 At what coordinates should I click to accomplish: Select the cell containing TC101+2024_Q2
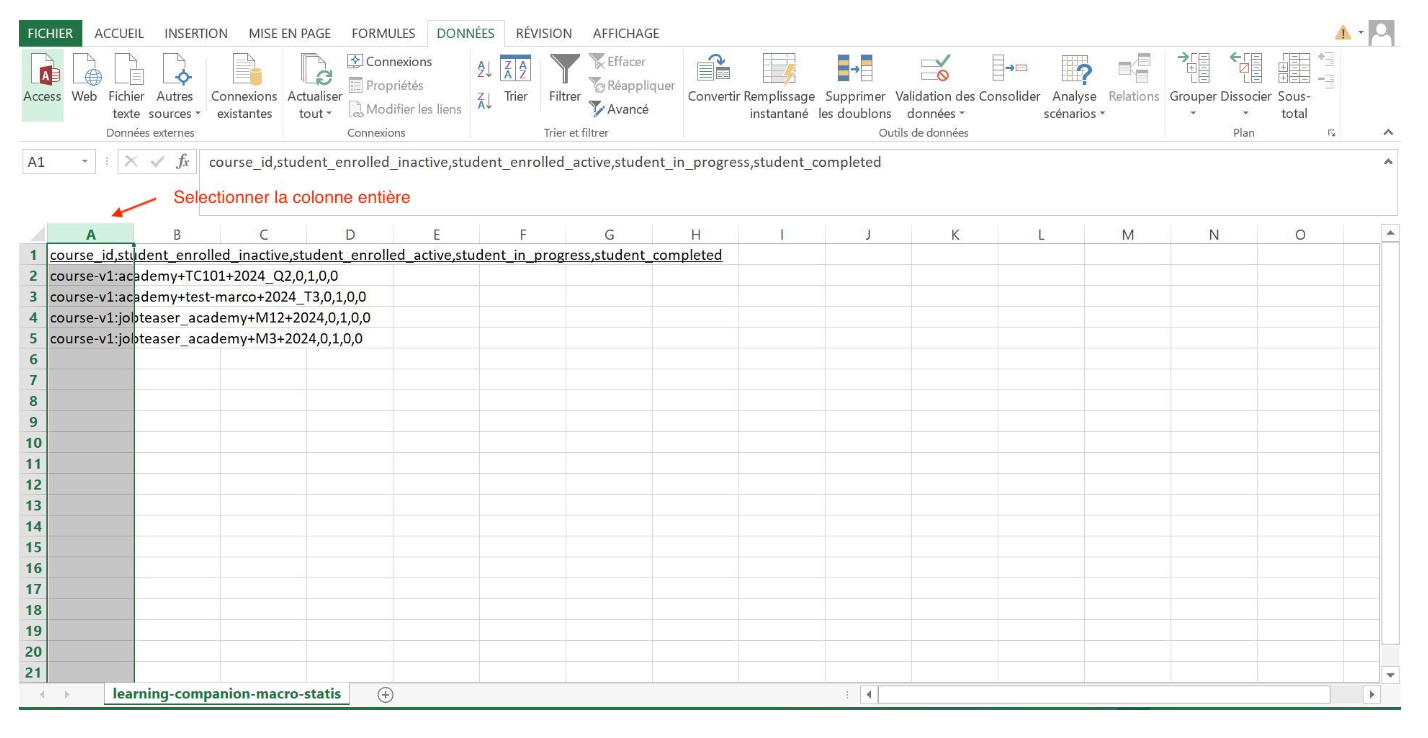point(91,276)
